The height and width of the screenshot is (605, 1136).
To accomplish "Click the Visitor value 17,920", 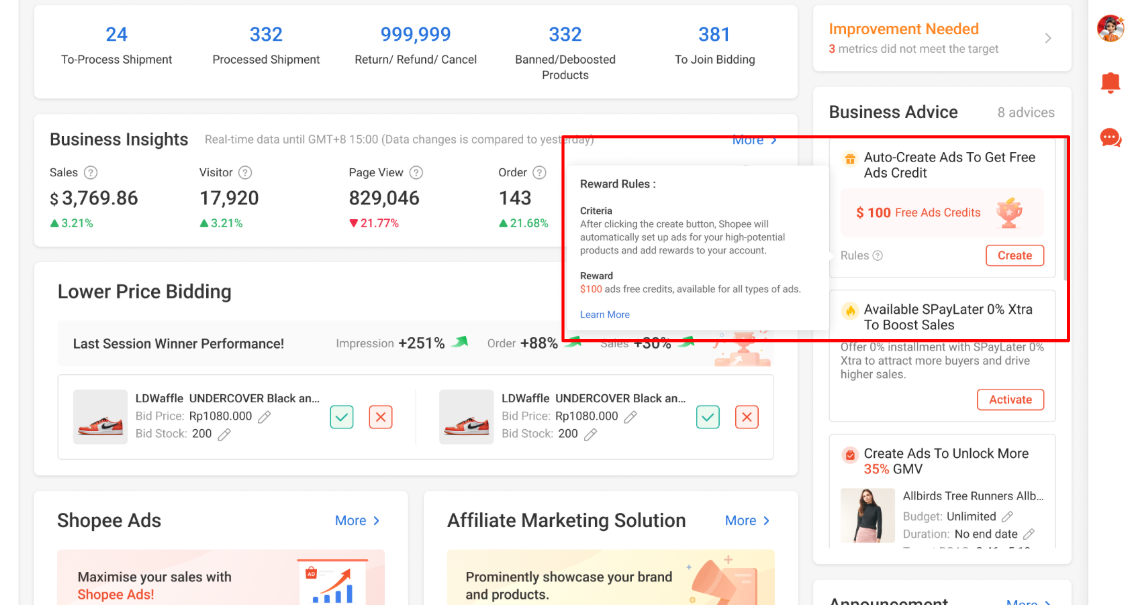I will coord(229,199).
